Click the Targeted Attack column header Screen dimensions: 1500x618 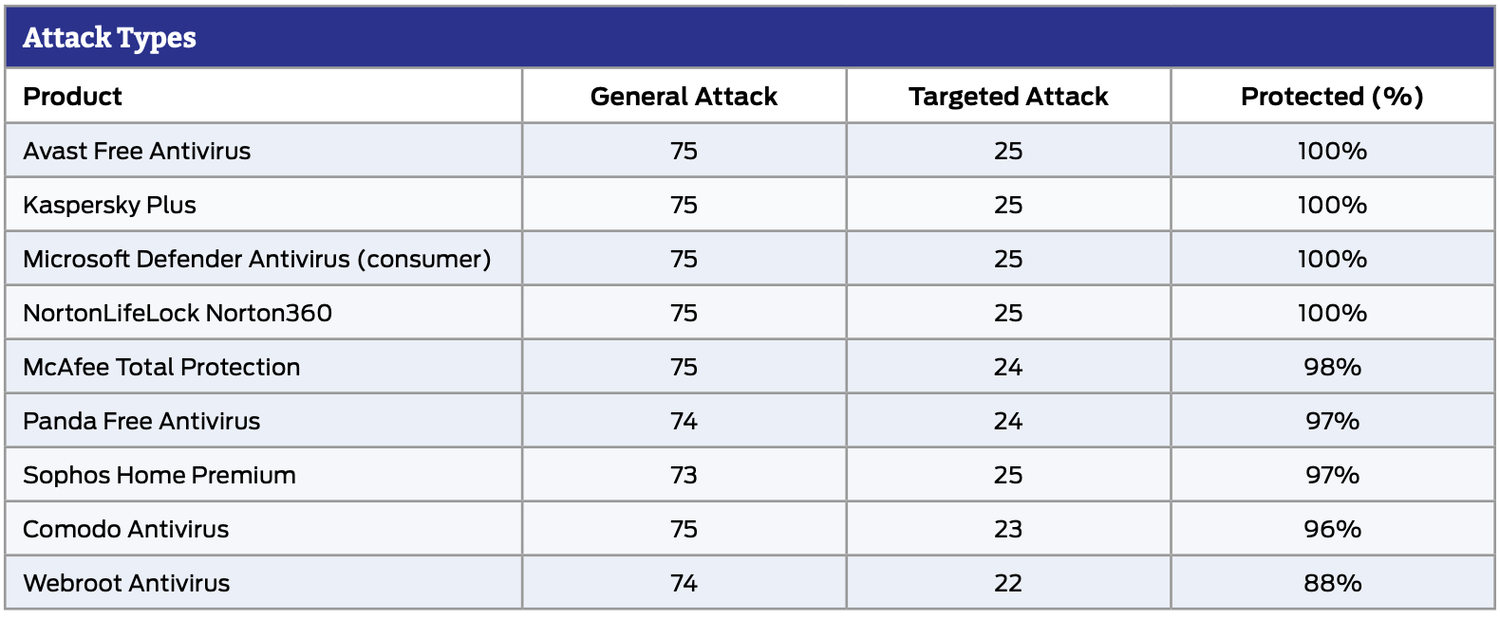click(1008, 96)
